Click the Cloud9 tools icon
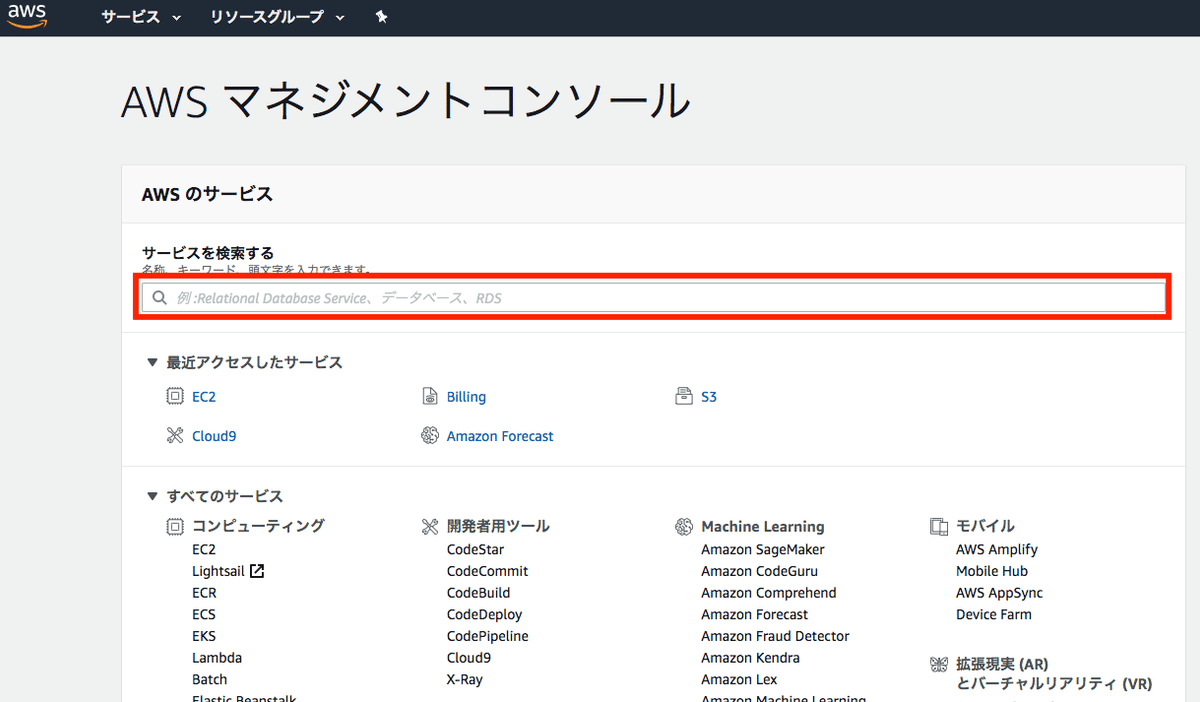This screenshot has width=1200, height=702. click(x=172, y=436)
